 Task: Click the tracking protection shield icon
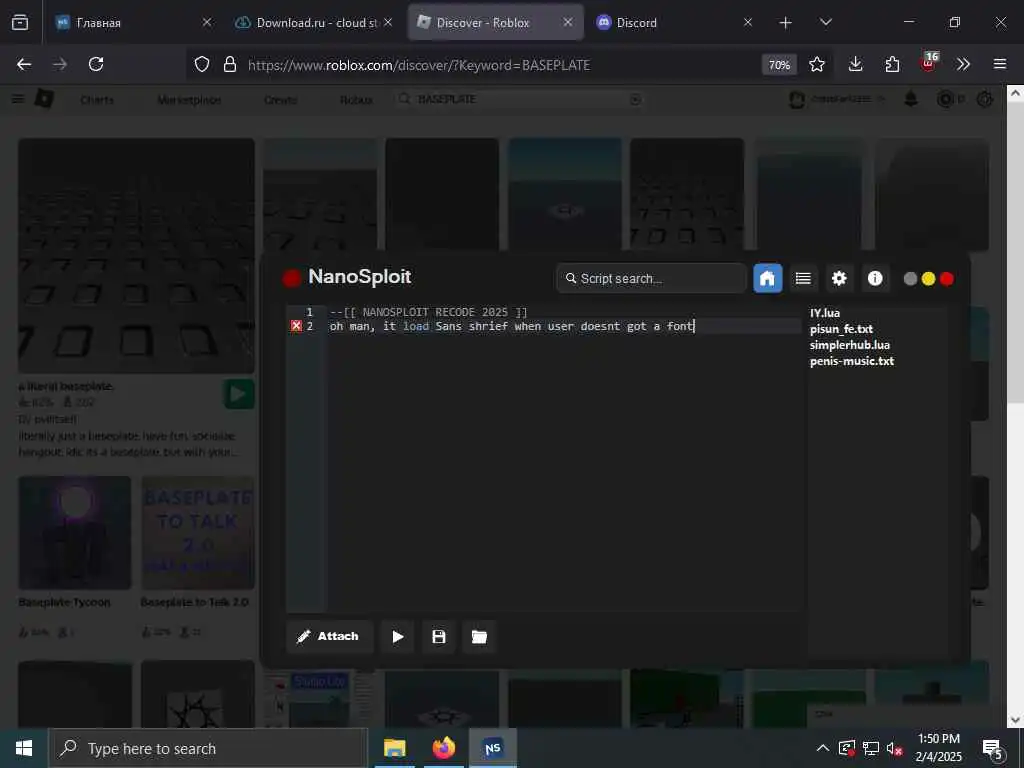202,64
